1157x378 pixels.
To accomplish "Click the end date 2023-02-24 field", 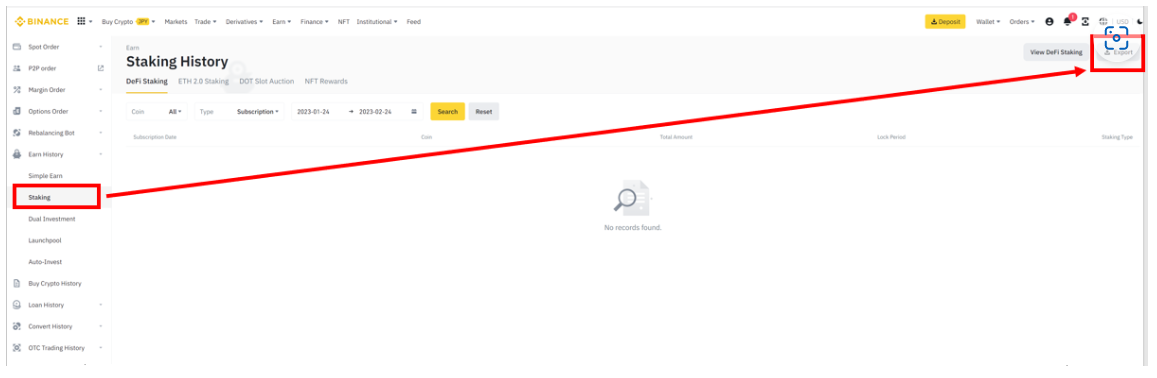I will [375, 111].
